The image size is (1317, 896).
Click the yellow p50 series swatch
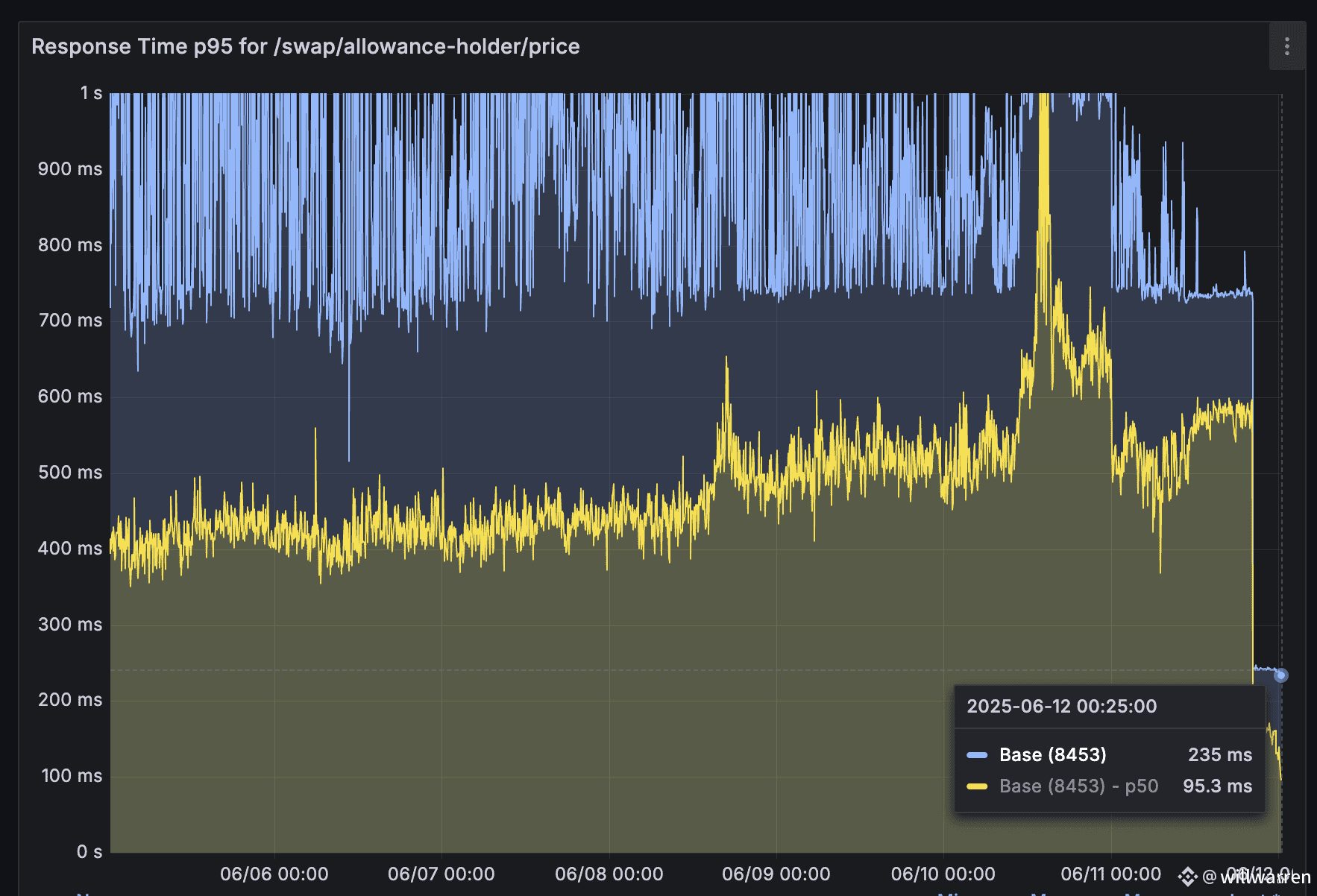(977, 786)
